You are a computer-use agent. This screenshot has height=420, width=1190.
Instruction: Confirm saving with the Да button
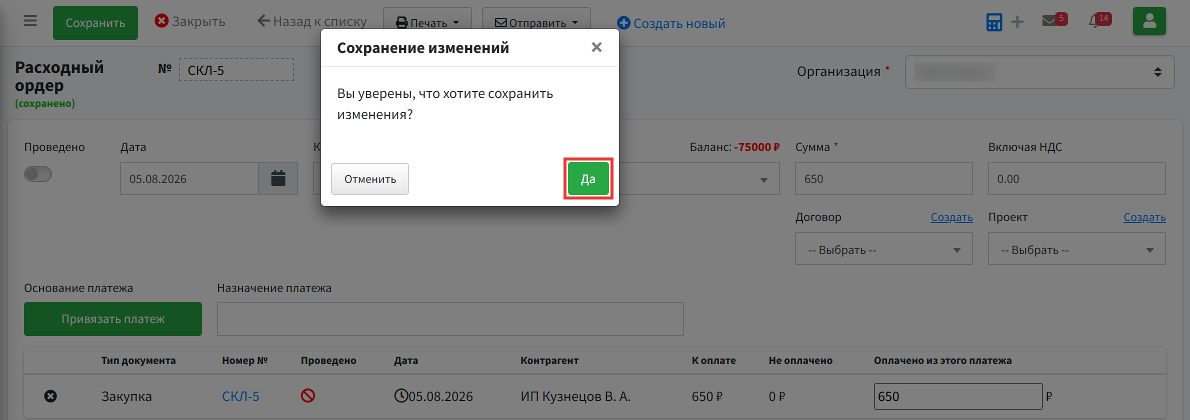pyautogui.click(x=588, y=179)
